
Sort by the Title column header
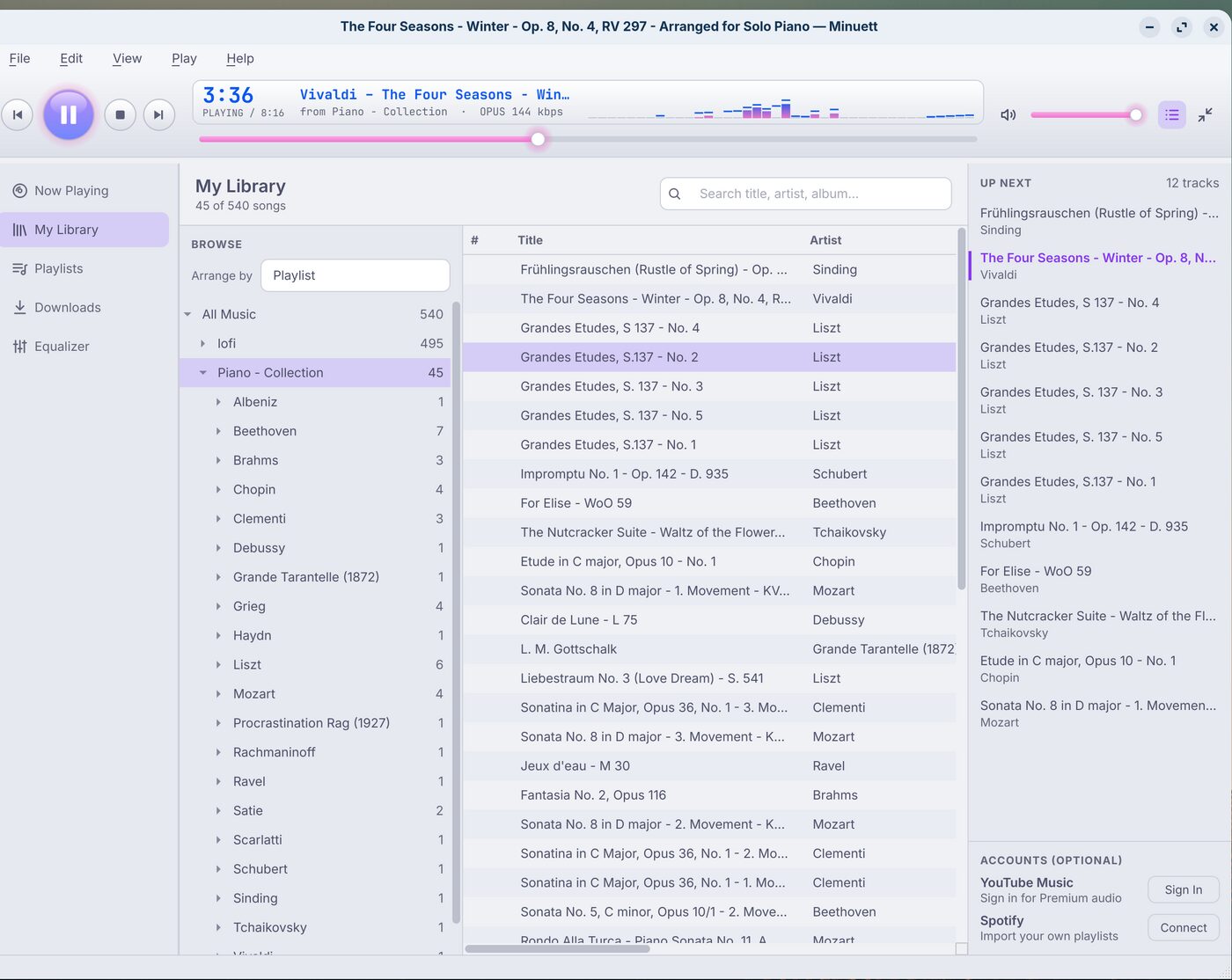(x=530, y=240)
